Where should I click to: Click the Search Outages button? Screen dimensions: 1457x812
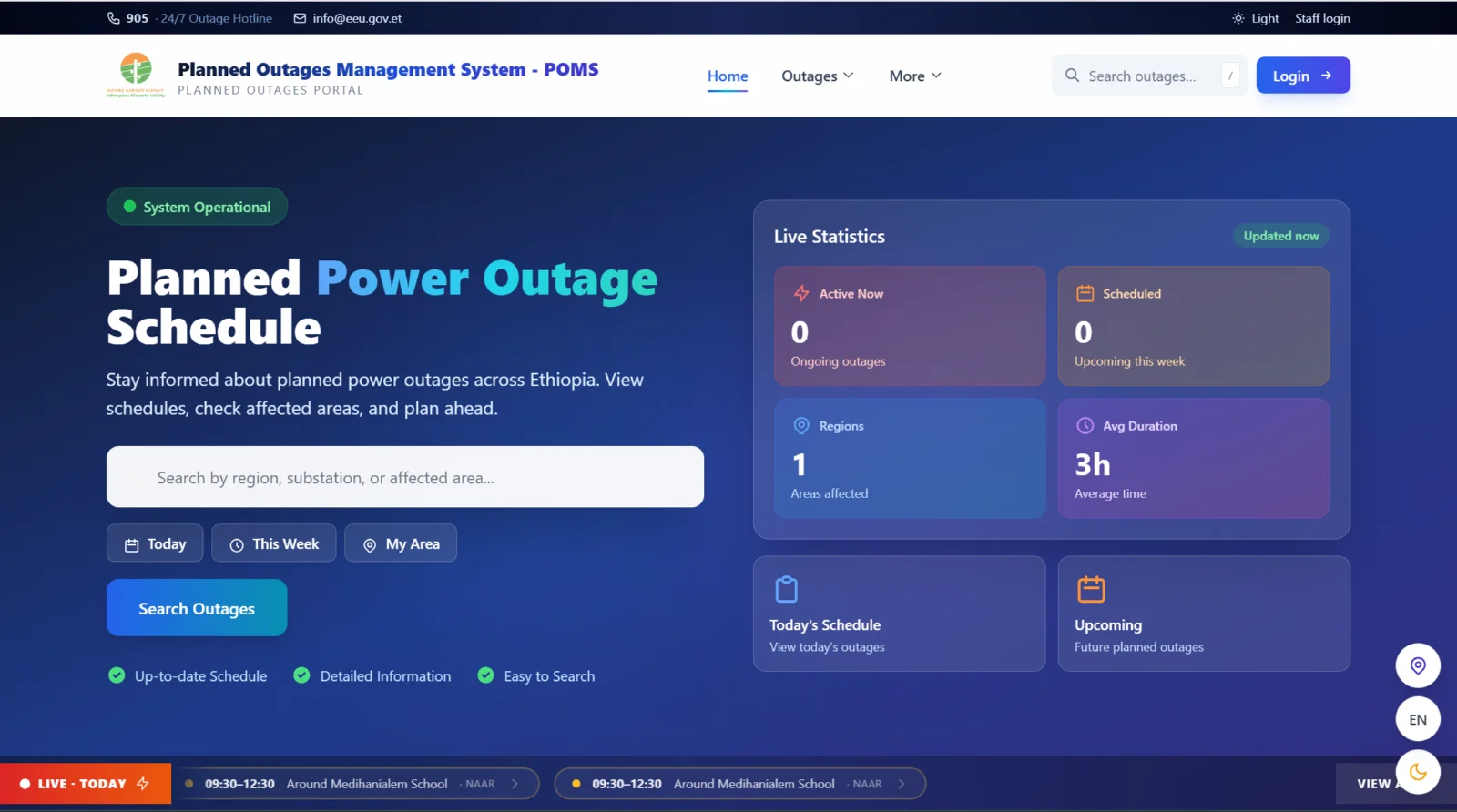197,608
